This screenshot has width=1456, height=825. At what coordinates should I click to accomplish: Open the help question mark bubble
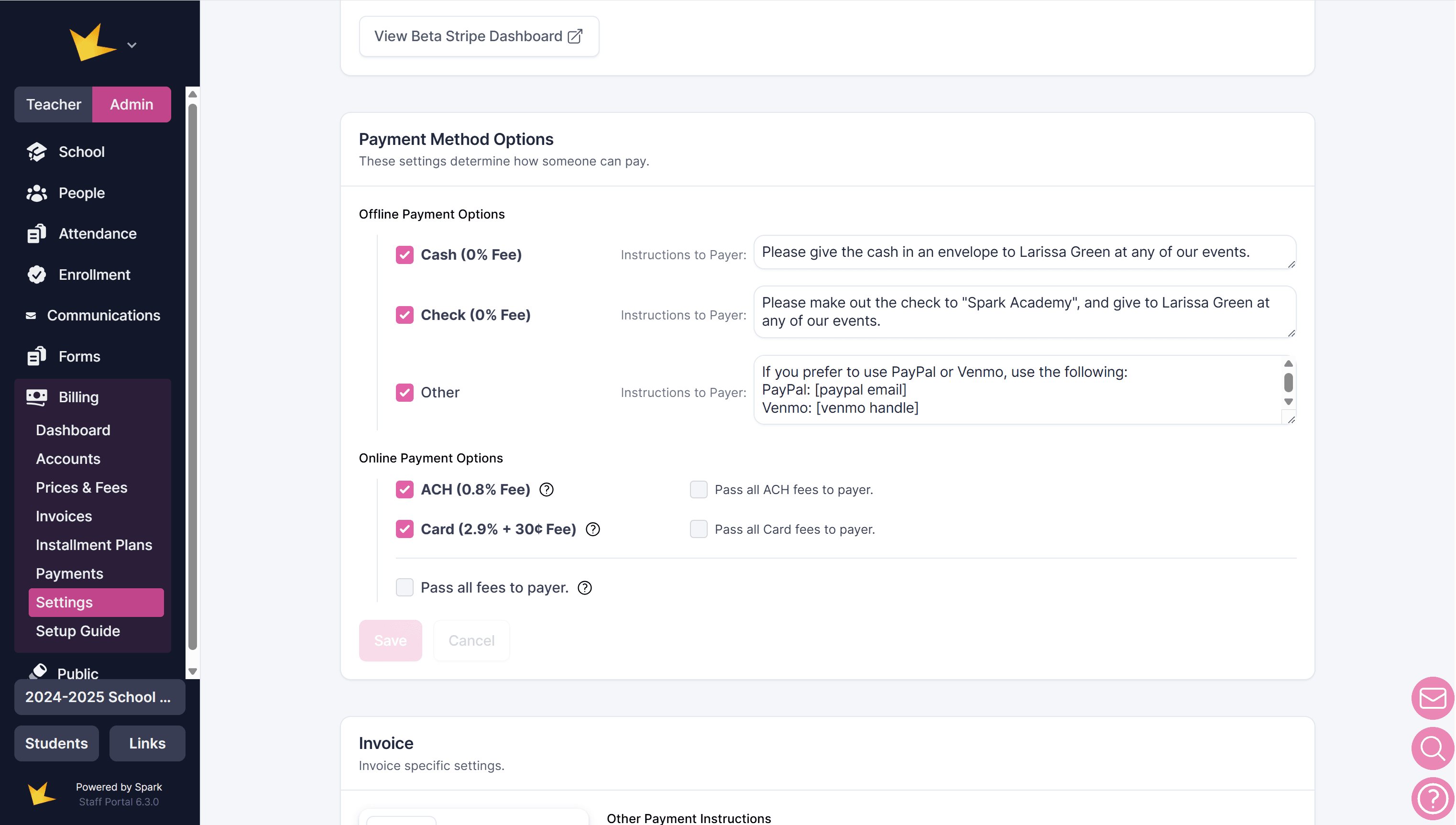[1432, 798]
